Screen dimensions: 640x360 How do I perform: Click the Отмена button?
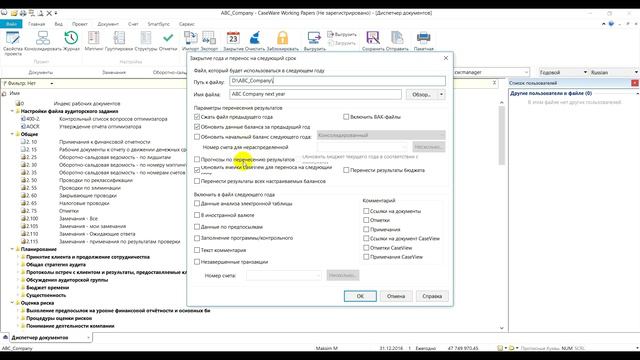(x=396, y=296)
